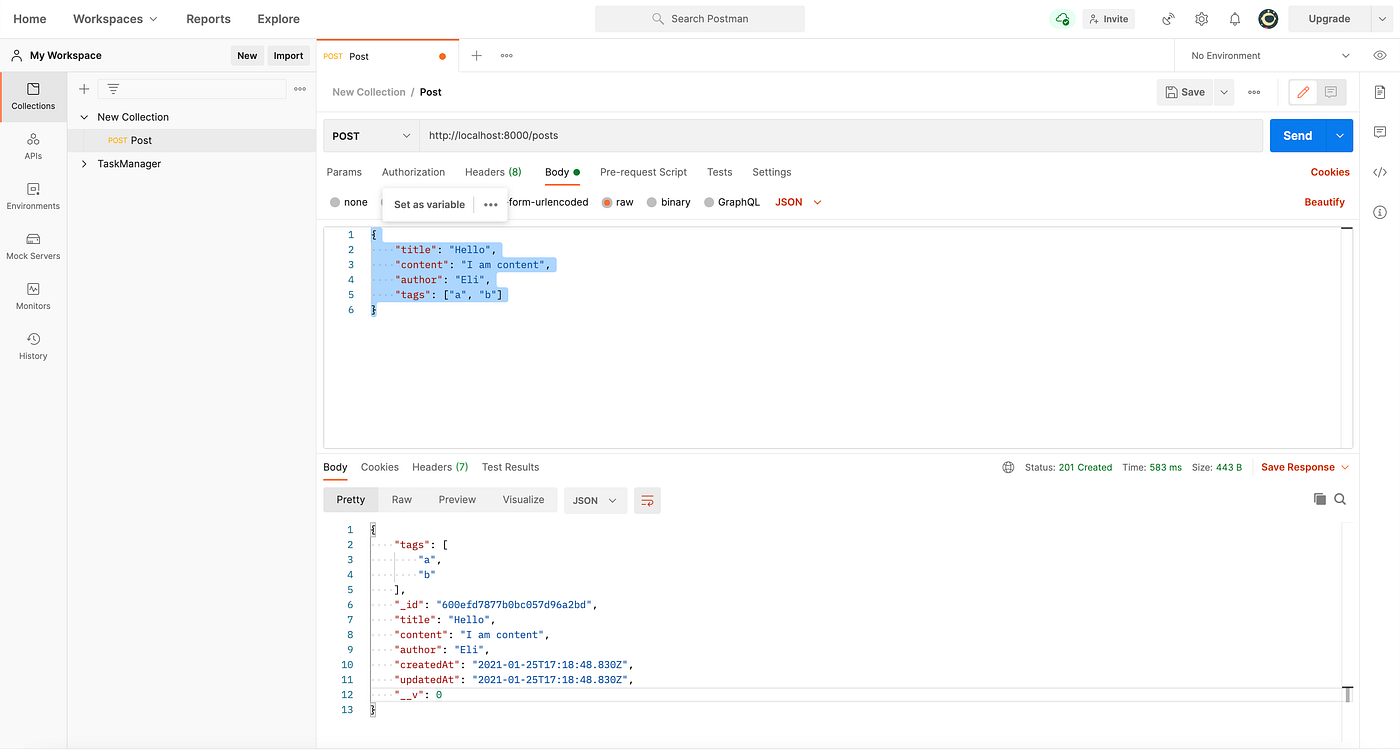Open Postman Settings via the gear icon

(1201, 18)
